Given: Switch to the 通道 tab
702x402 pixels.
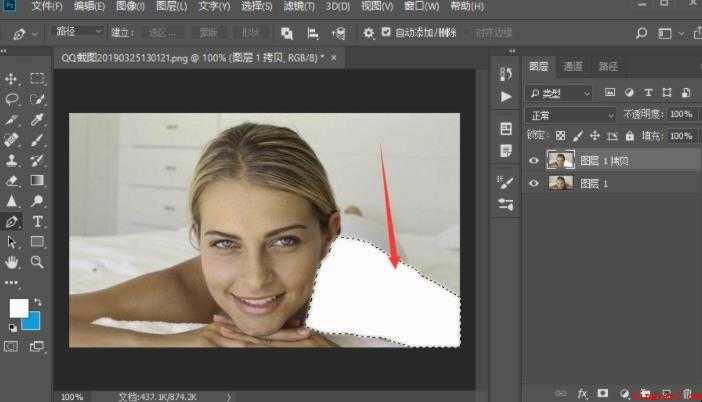Looking at the screenshot, I should pos(573,66).
